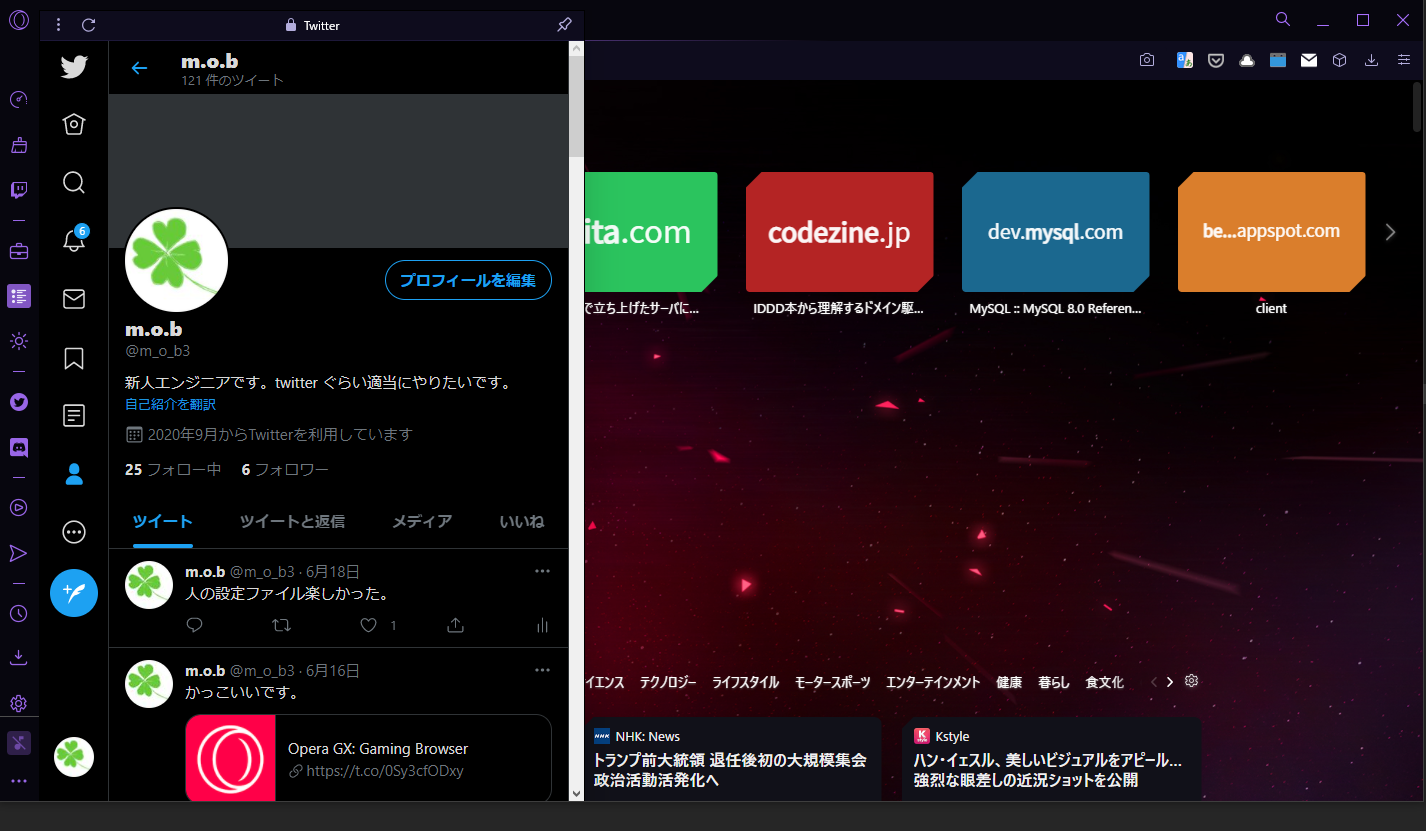The height and width of the screenshot is (831, 1426).
Task: Open codezine.jp speed dial tile
Action: click(x=839, y=232)
